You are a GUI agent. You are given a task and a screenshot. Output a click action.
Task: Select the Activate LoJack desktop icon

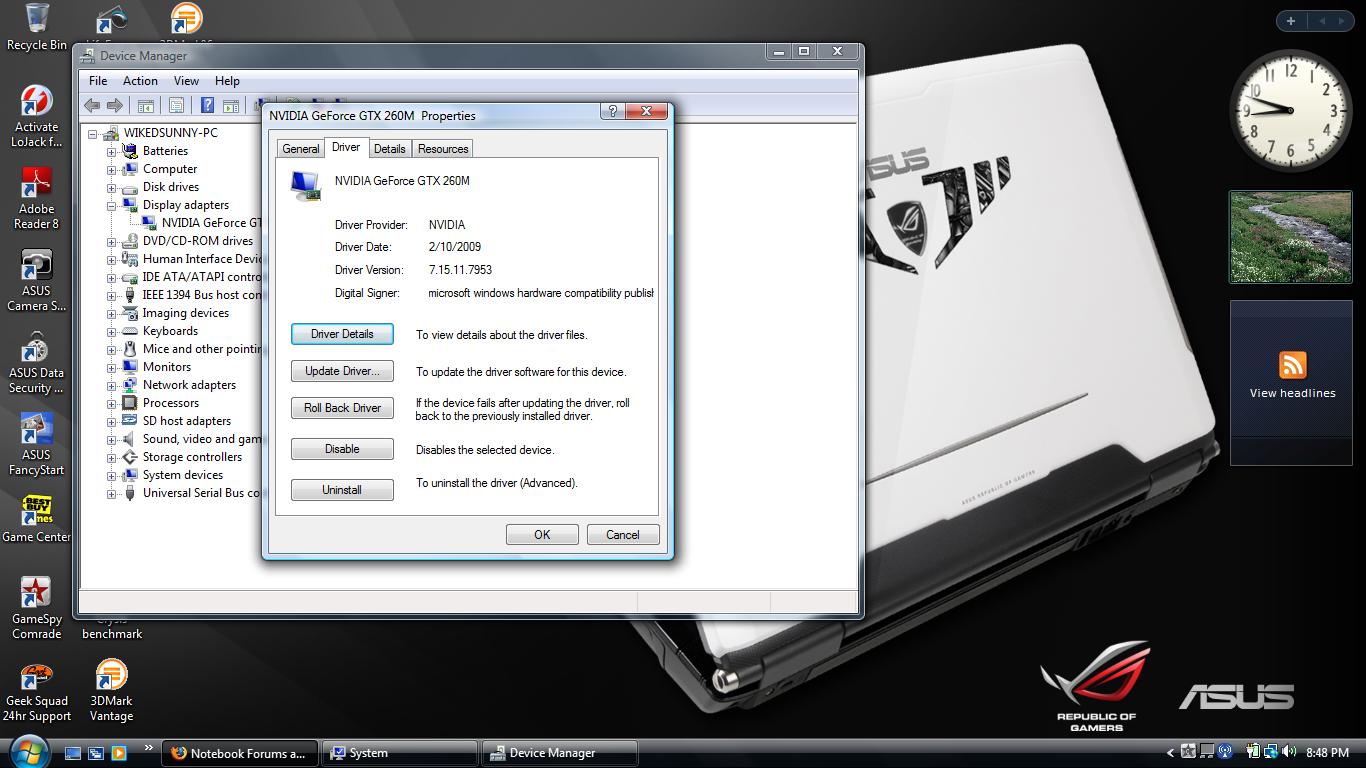37,117
